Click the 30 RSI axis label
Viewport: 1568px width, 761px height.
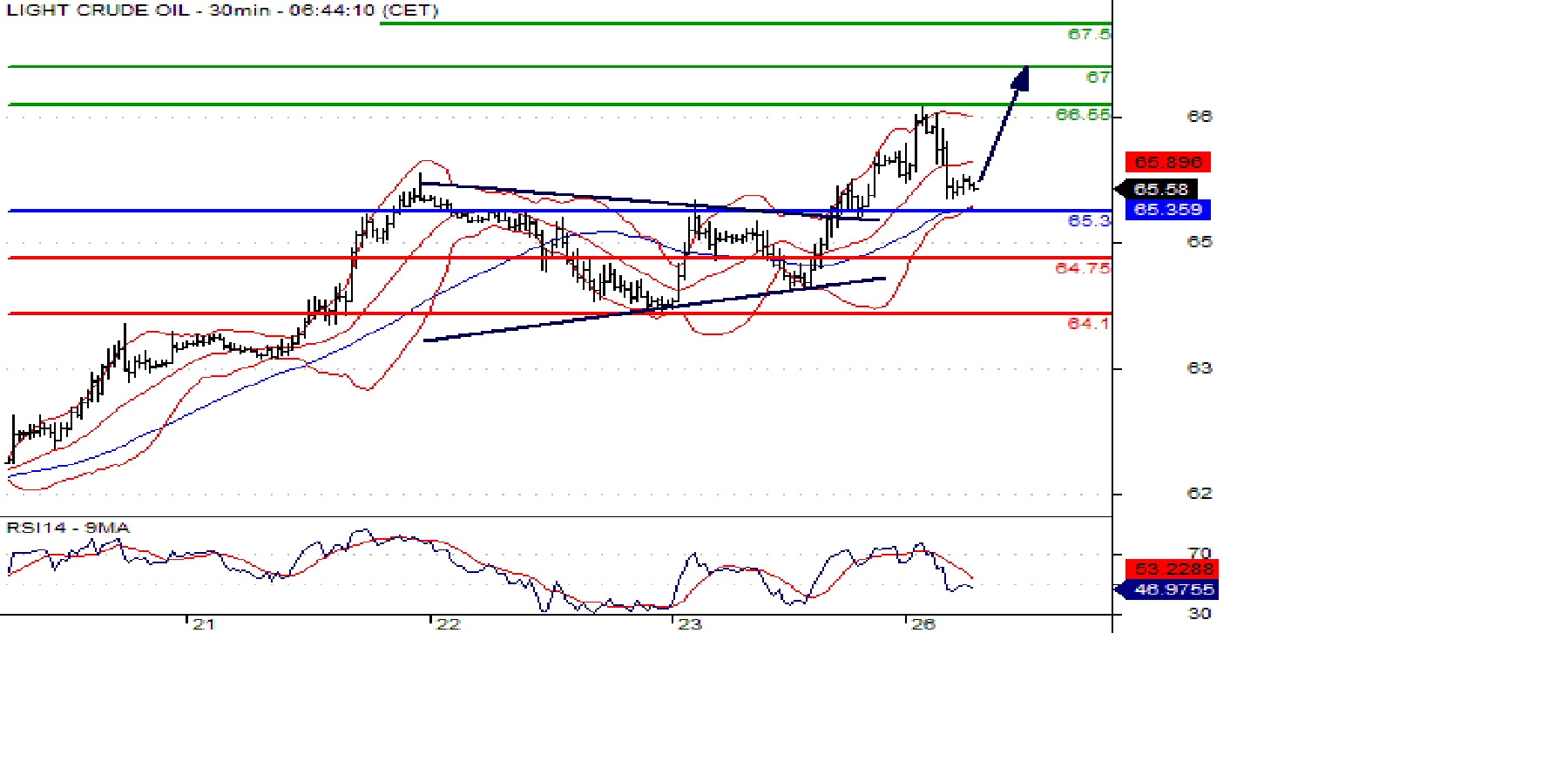tap(1200, 614)
